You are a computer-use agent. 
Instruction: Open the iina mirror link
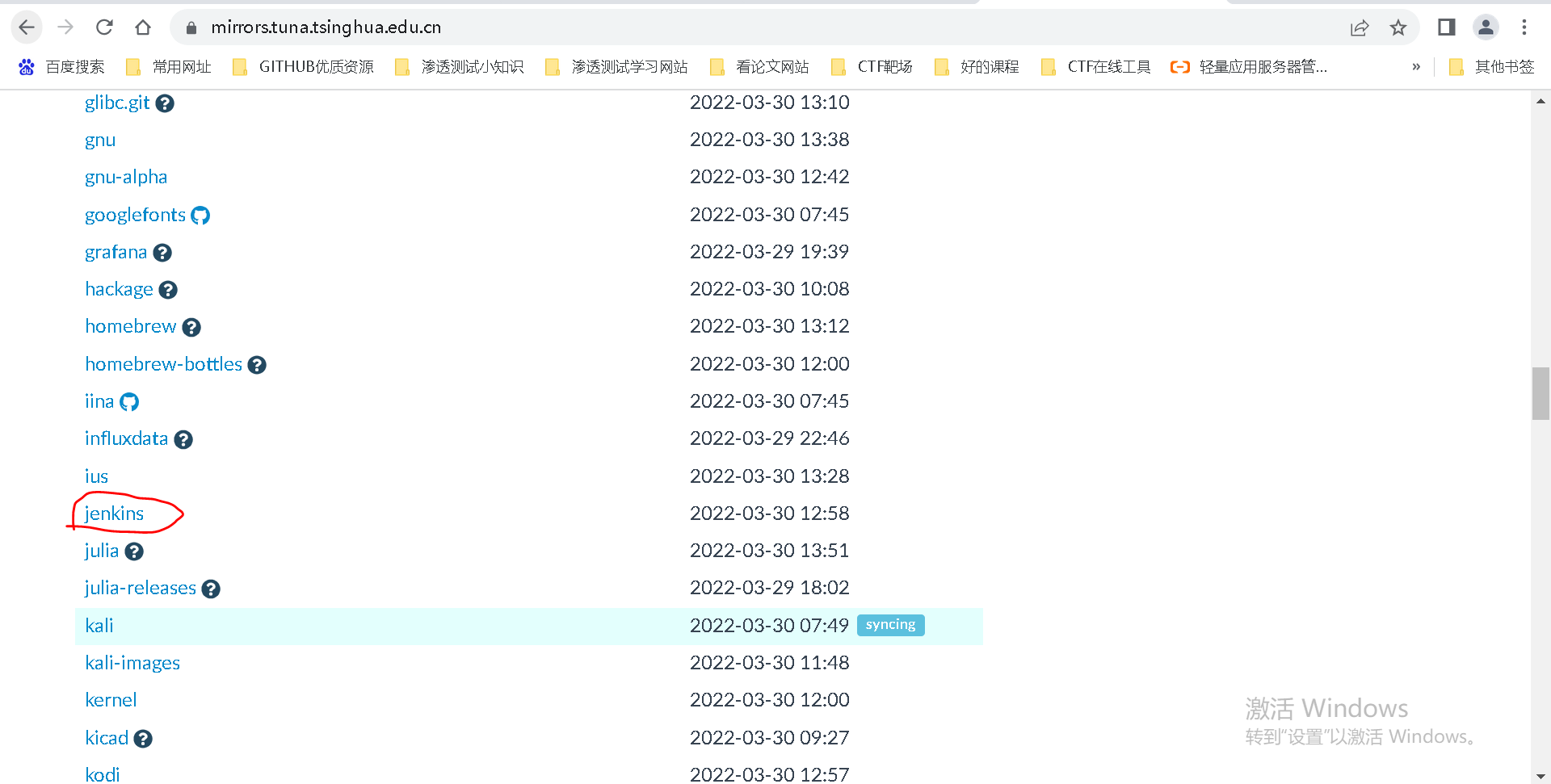99,401
